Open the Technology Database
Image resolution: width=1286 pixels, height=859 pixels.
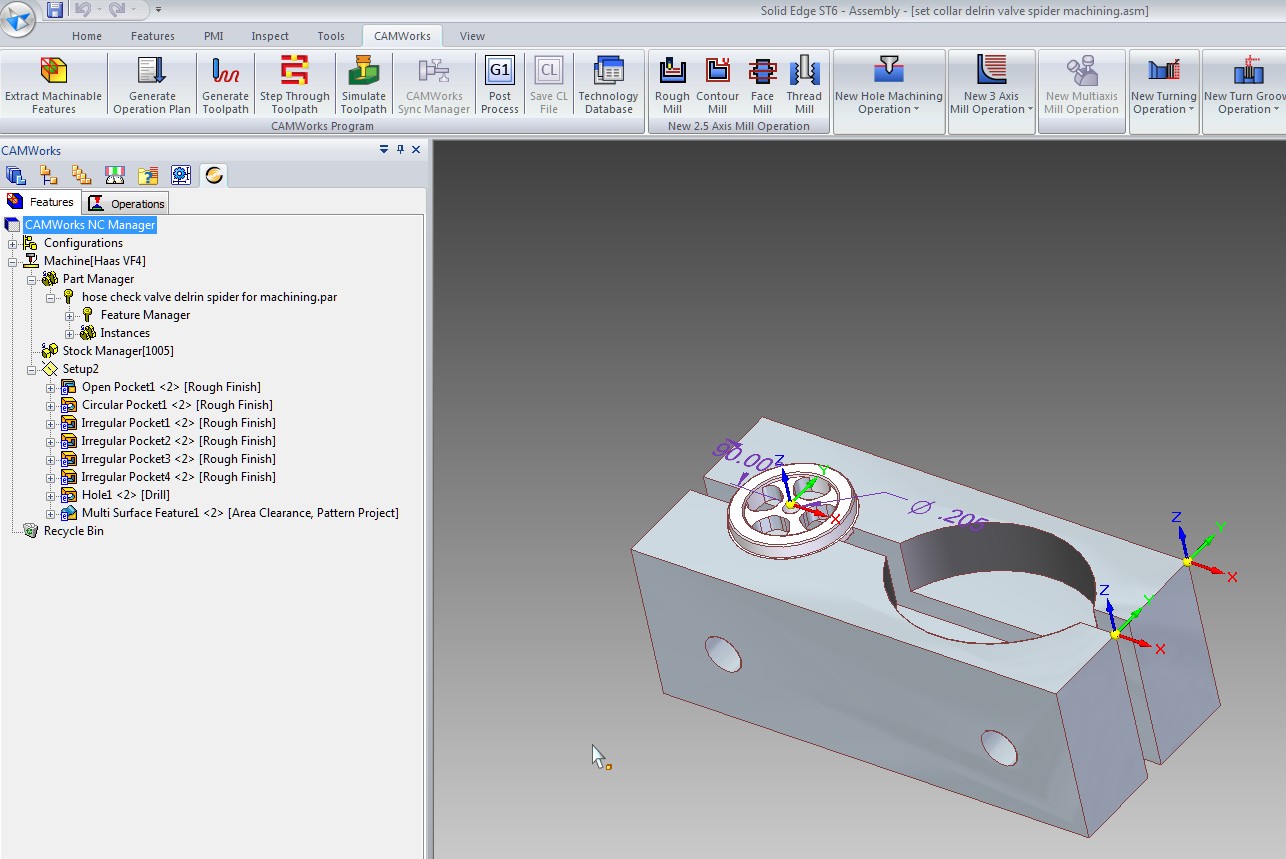(608, 86)
